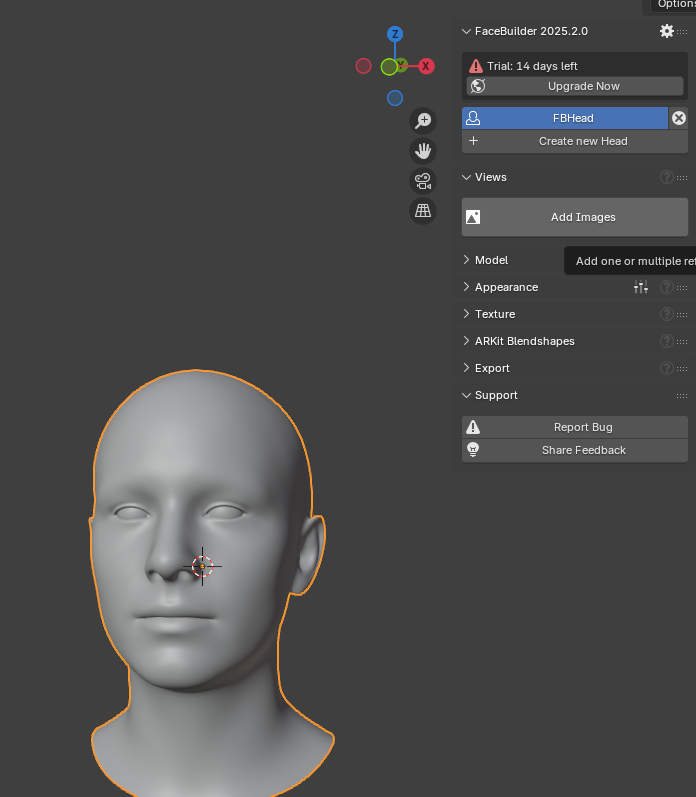Expand the Model panel

point(491,260)
